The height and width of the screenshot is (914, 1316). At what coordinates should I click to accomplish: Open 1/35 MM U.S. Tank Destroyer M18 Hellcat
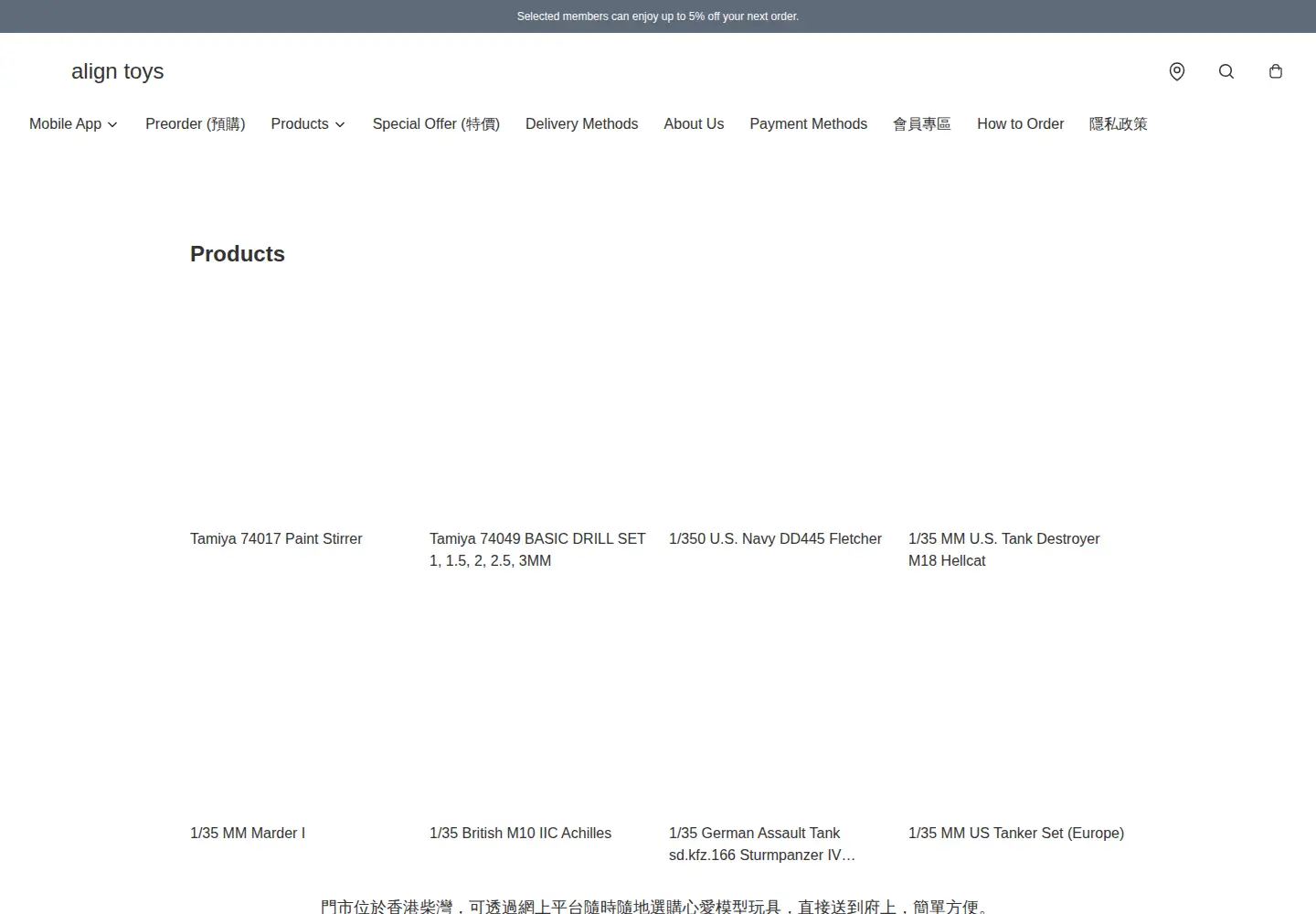tap(1003, 550)
